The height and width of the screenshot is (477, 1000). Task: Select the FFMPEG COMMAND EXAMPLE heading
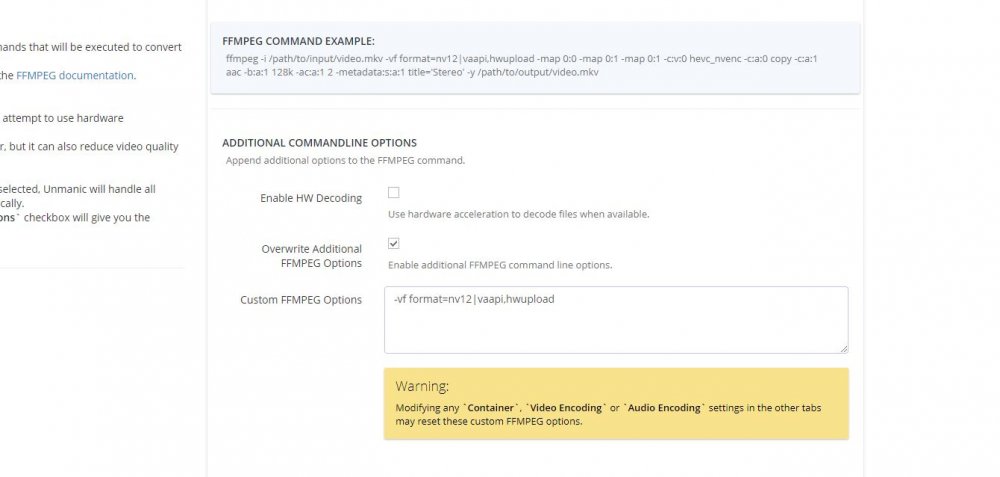pyautogui.click(x=298, y=41)
